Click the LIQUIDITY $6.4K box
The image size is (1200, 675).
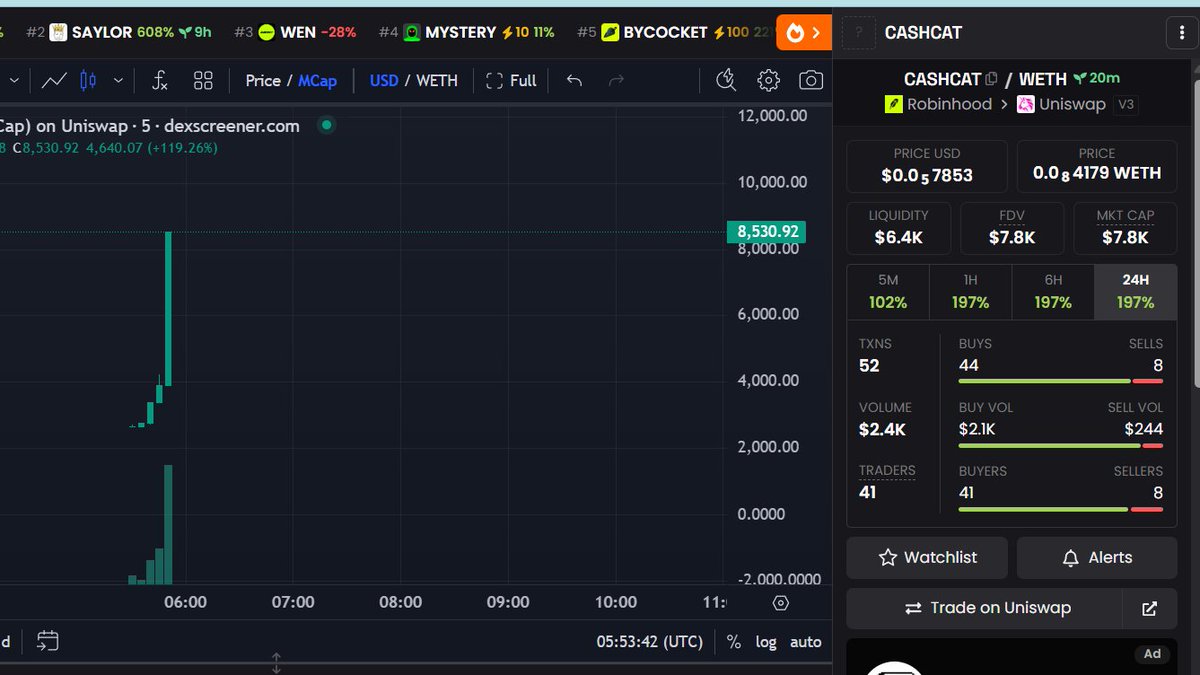pos(898,229)
